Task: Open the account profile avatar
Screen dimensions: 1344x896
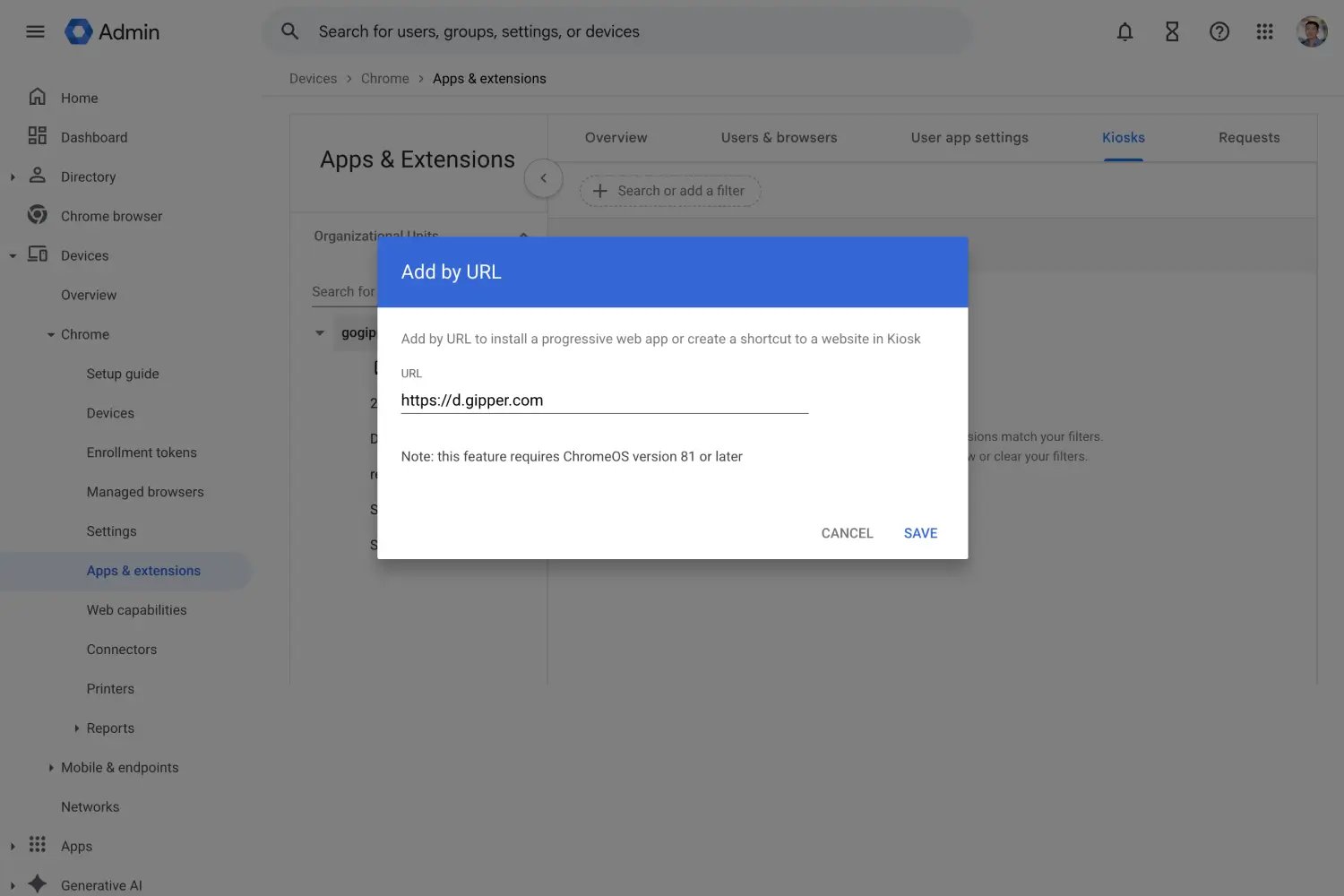Action: click(x=1312, y=31)
